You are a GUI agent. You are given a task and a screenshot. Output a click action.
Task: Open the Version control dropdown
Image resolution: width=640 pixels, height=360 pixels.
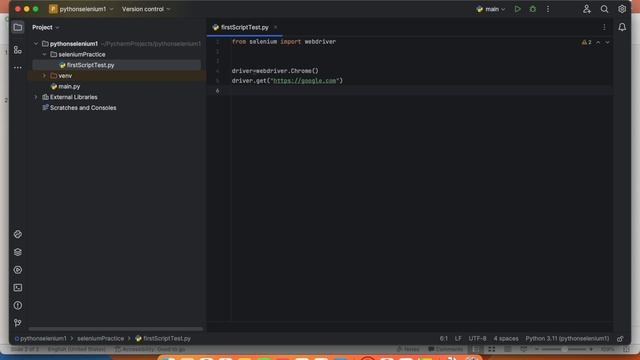tap(146, 9)
